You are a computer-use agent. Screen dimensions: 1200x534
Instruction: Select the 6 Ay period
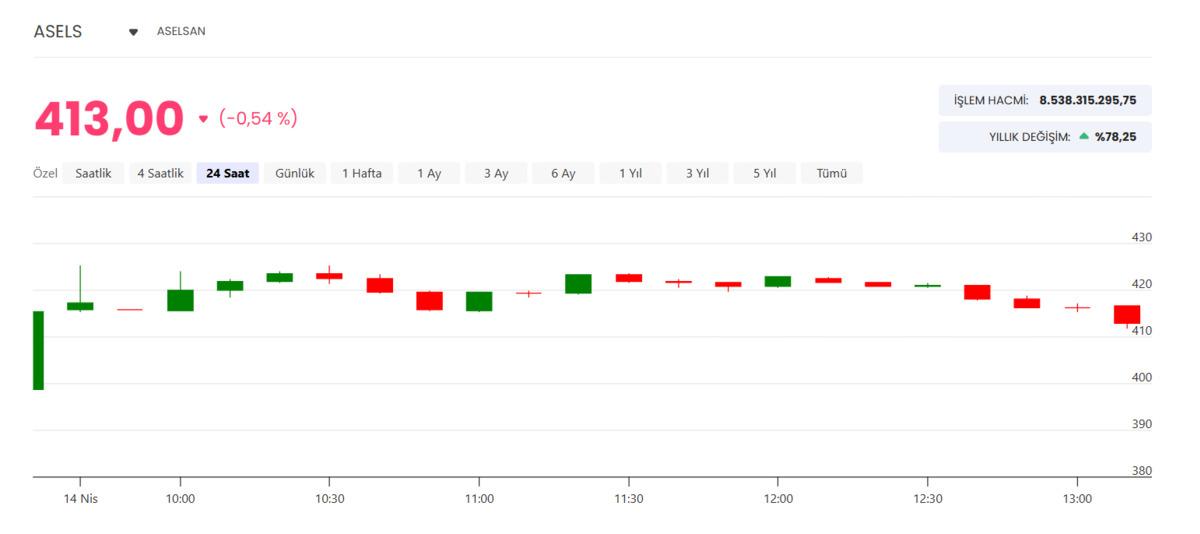pyautogui.click(x=563, y=173)
